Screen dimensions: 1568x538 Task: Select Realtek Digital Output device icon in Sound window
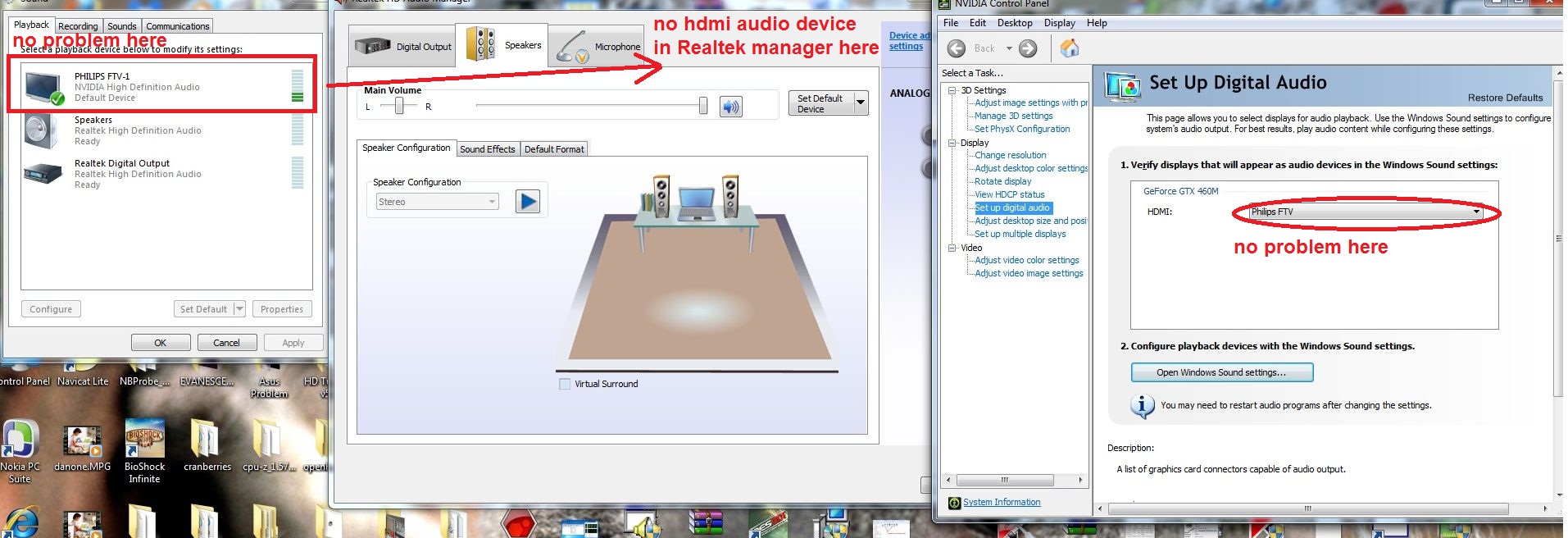pyautogui.click(x=43, y=174)
